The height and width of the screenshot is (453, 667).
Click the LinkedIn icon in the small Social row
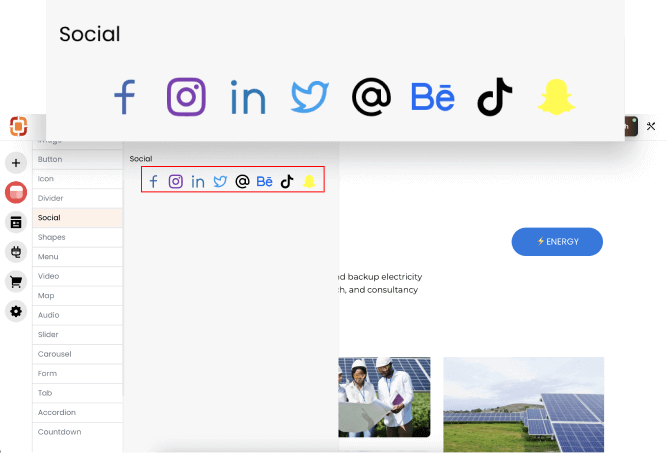click(198, 182)
